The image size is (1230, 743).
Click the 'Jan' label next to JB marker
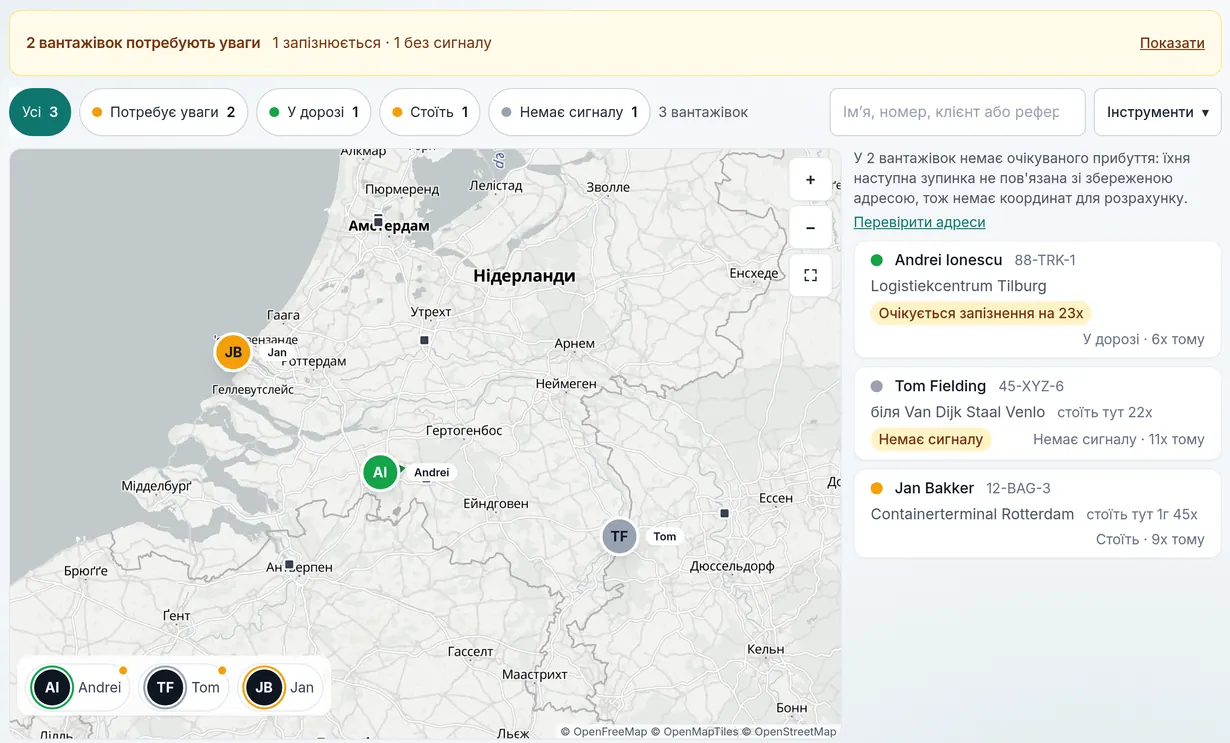pyautogui.click(x=277, y=352)
